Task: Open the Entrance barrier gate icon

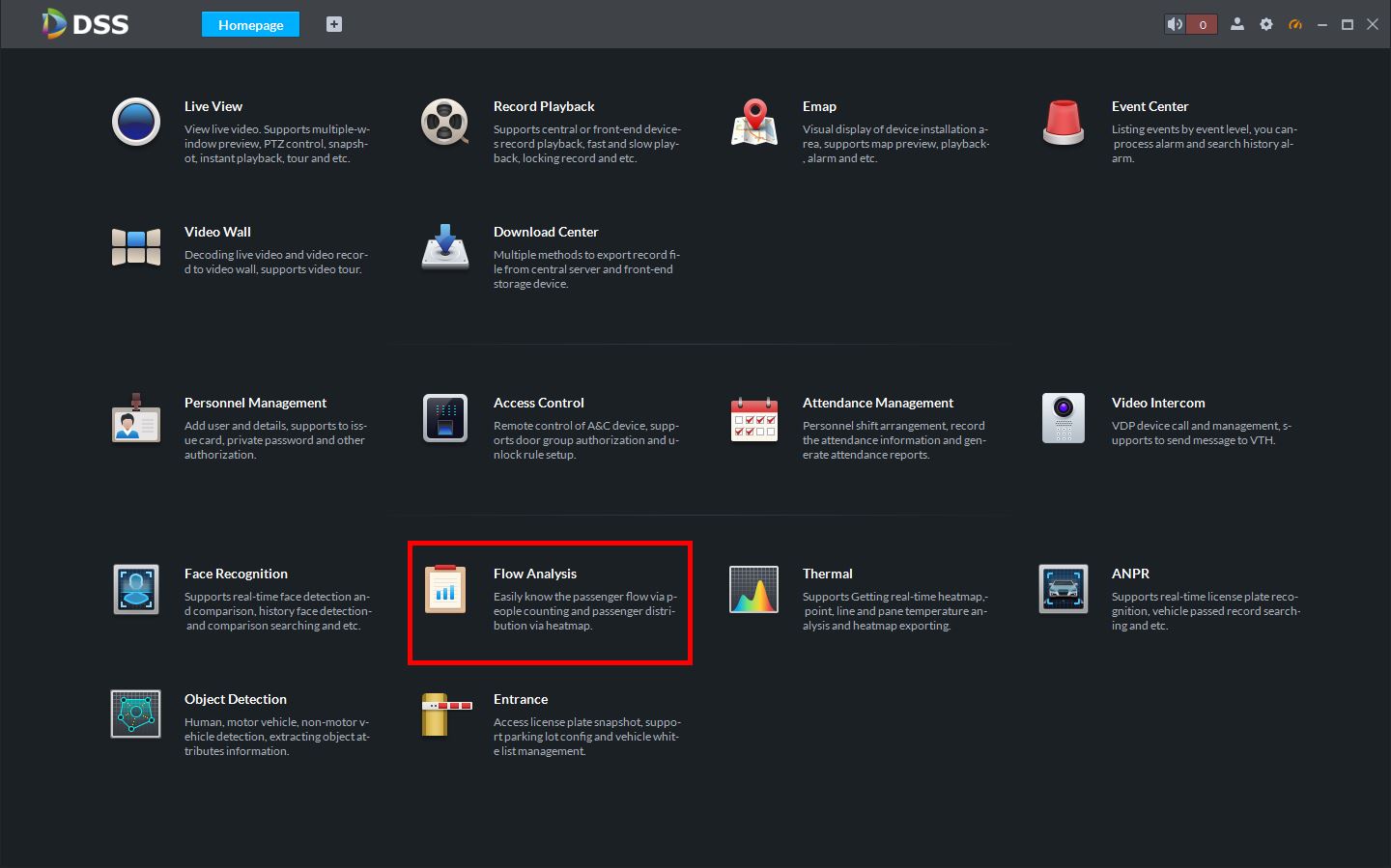Action: coord(447,714)
